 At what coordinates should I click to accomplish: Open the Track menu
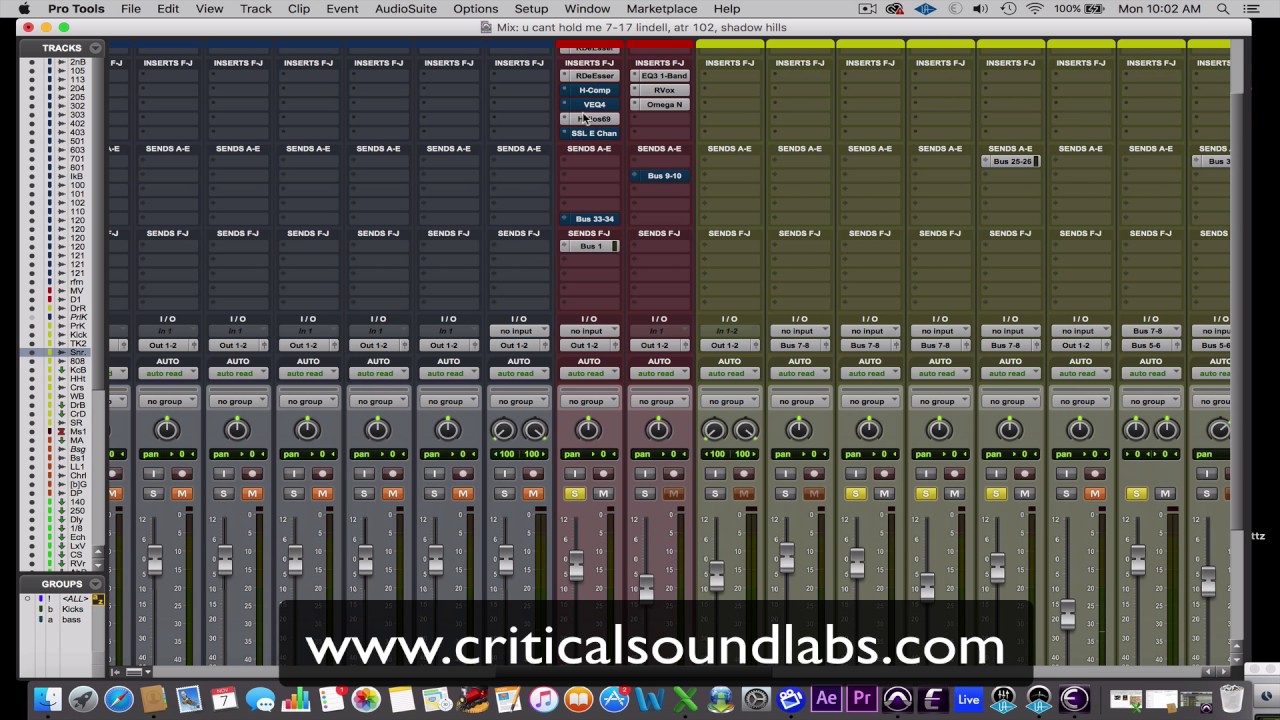[x=255, y=9]
